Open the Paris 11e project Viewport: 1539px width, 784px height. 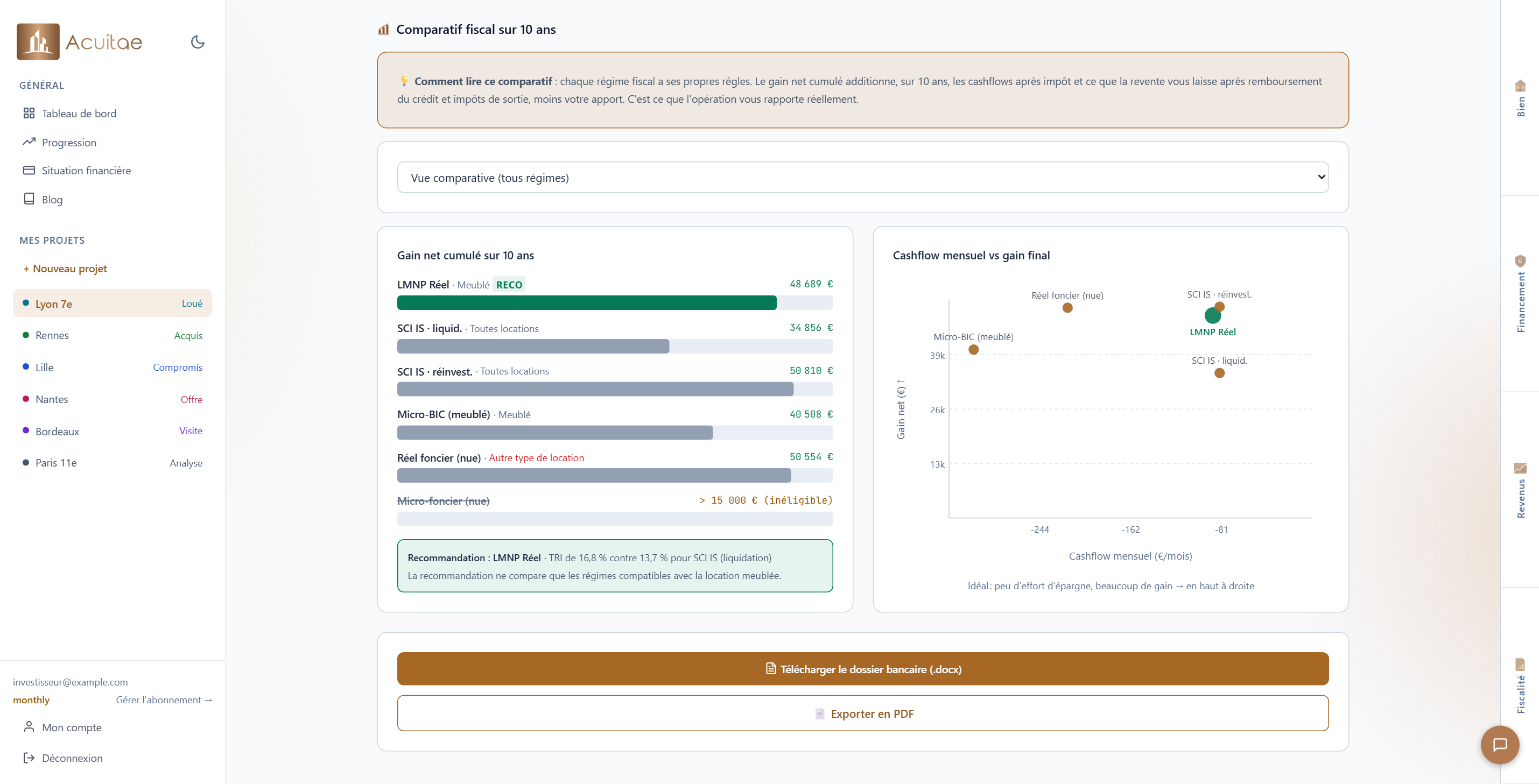tap(113, 463)
